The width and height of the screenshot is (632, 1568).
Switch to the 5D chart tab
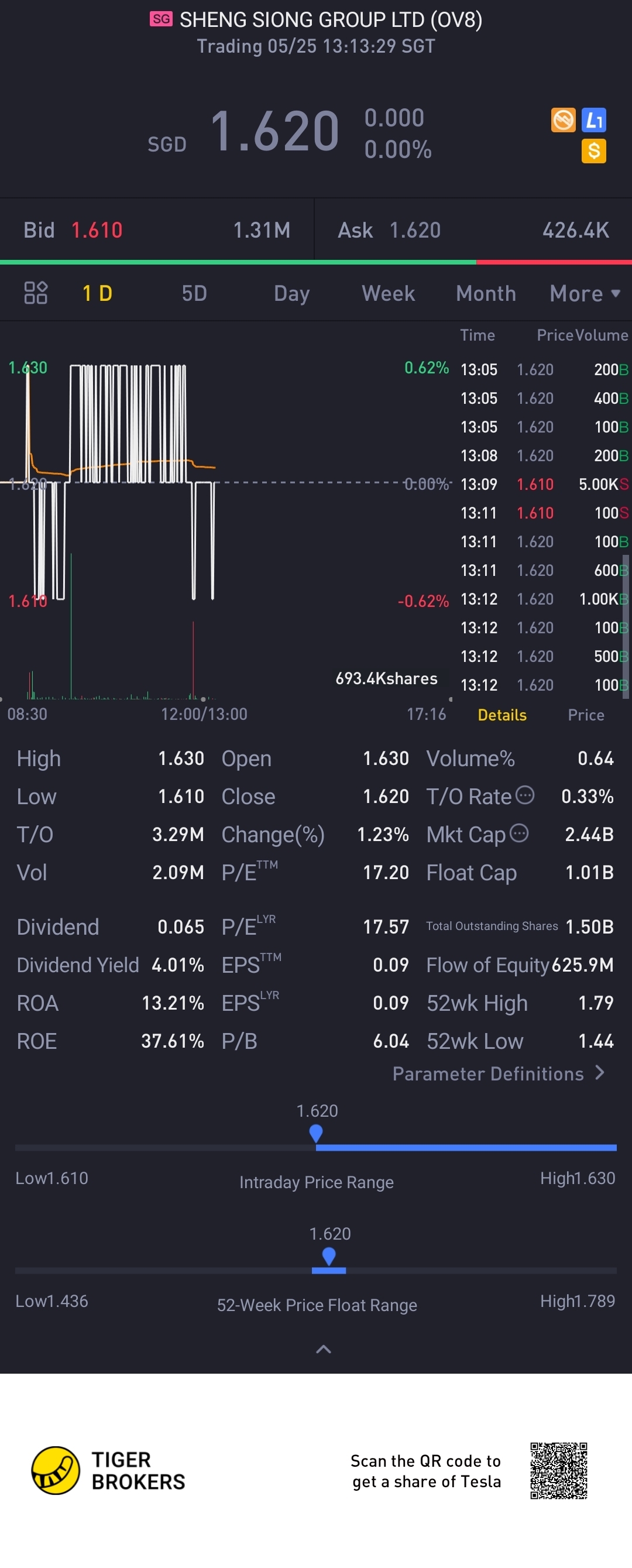tap(194, 293)
